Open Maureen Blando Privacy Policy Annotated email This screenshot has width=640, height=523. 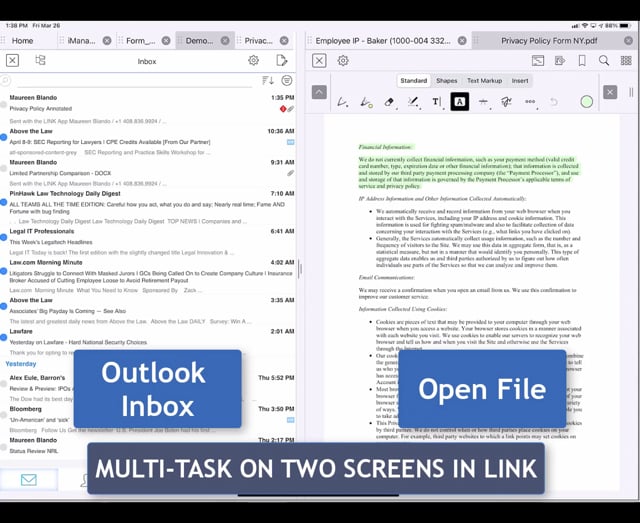(x=148, y=109)
